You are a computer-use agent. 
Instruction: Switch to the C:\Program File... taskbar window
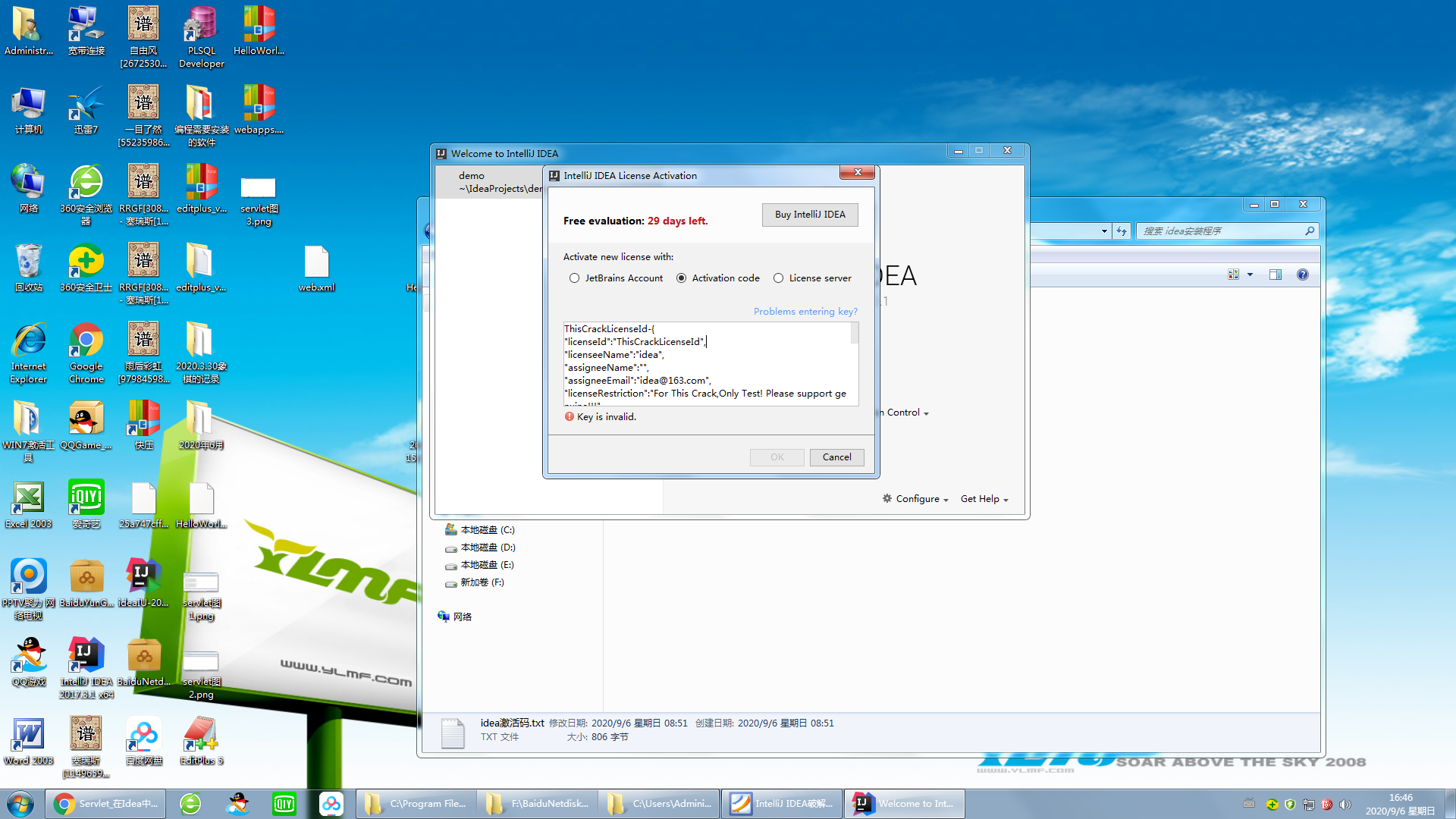tap(416, 804)
